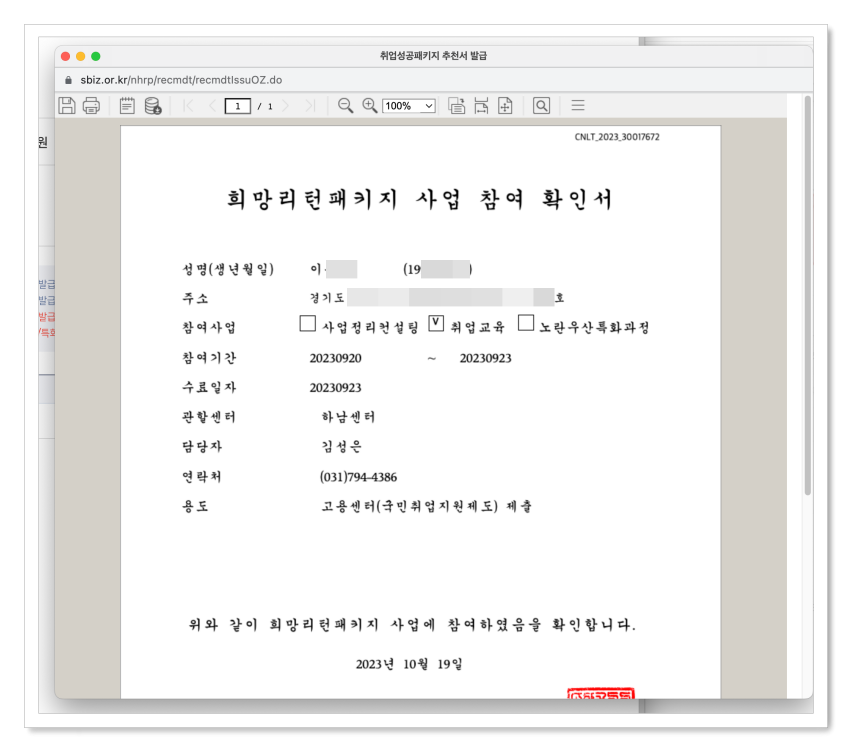
Task: Zoom out on the certificate
Action: 345,105
